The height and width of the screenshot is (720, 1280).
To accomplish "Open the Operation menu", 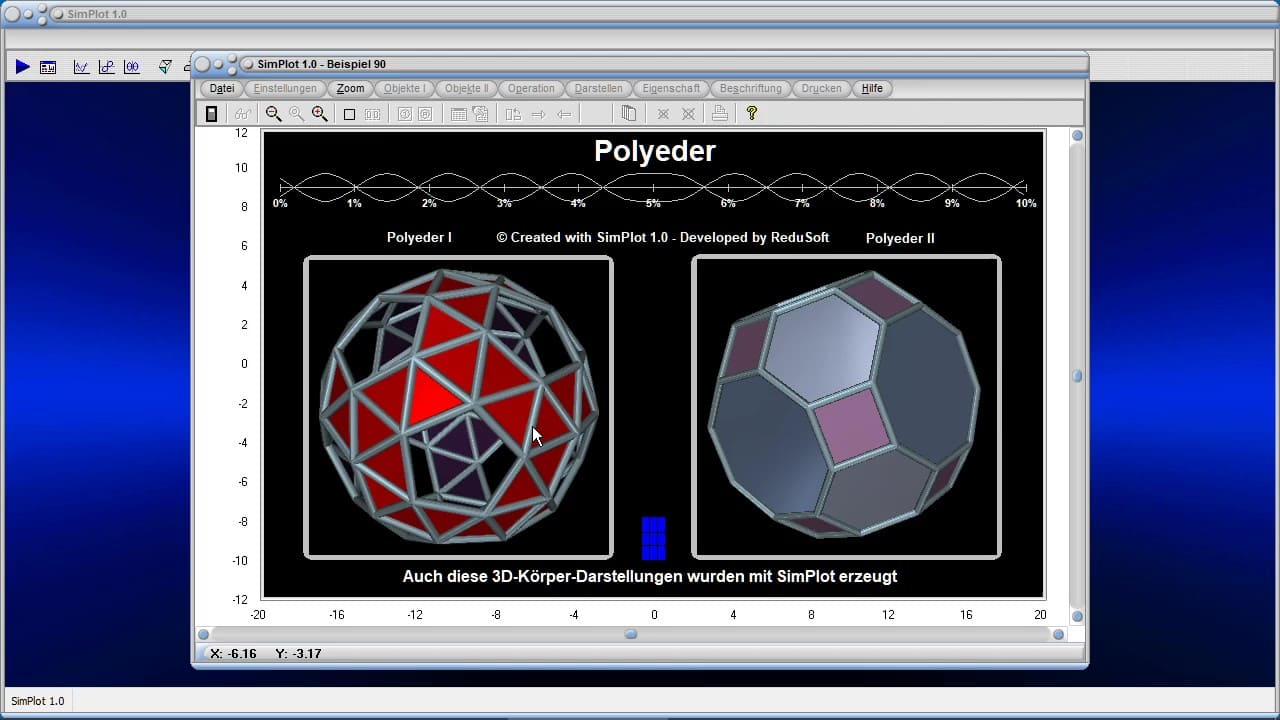I will pyautogui.click(x=531, y=88).
